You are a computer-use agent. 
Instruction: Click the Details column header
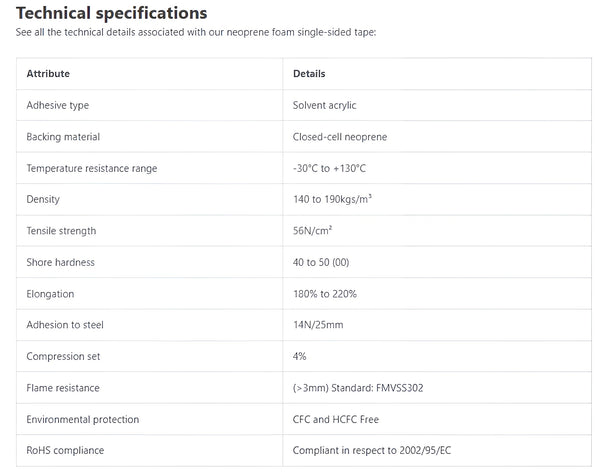[309, 74]
